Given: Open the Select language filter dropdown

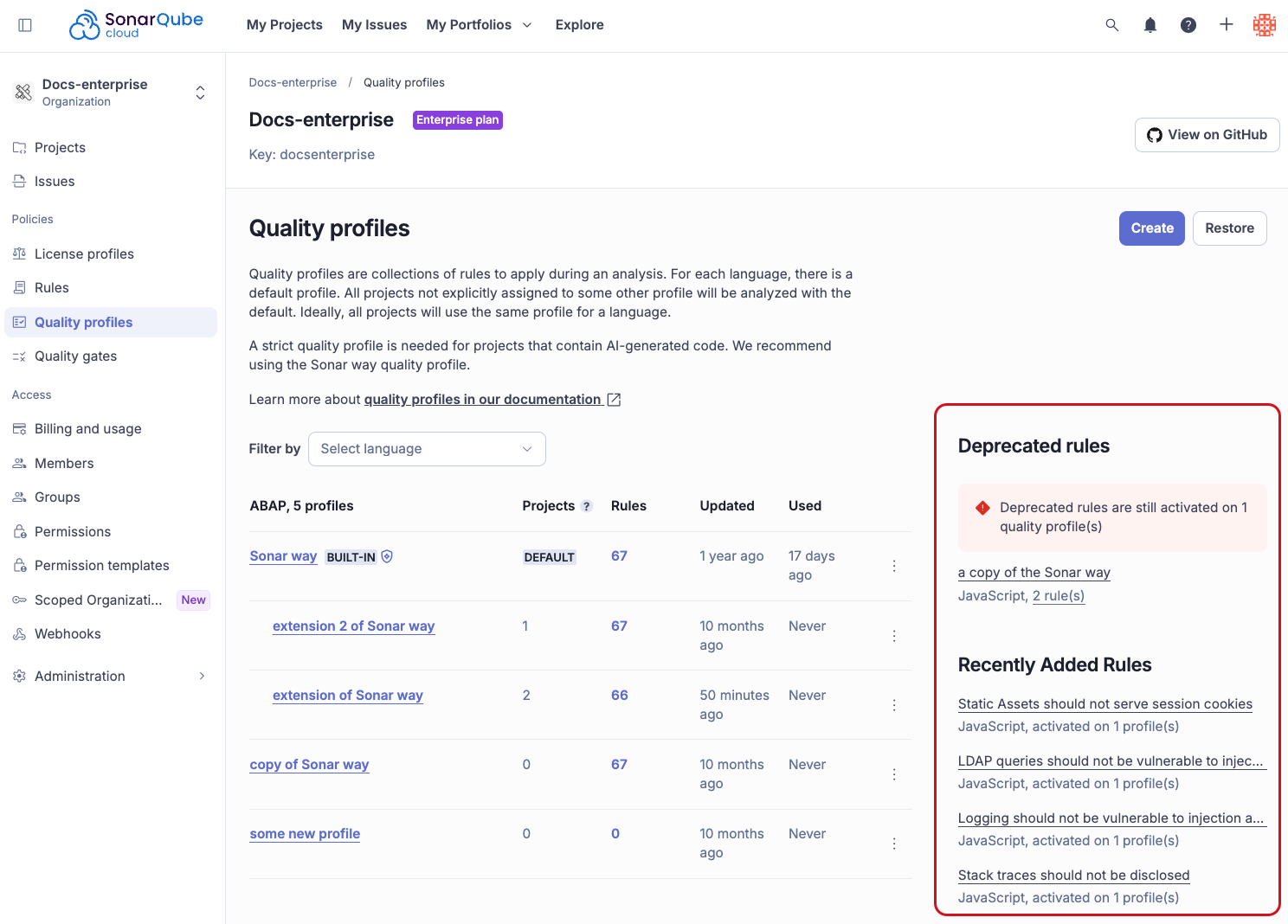Looking at the screenshot, I should tap(427, 449).
